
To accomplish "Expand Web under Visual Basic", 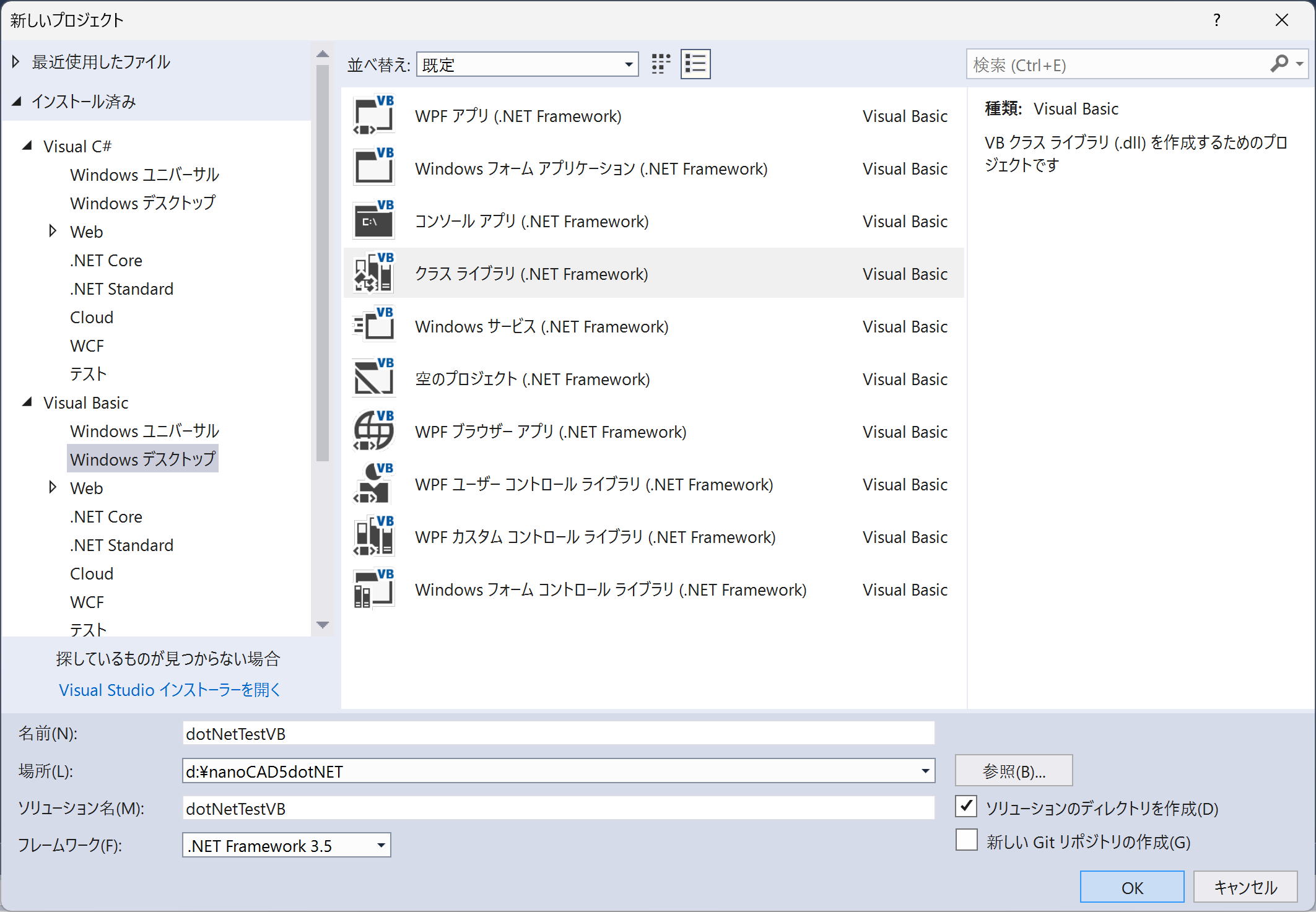I will (53, 487).
